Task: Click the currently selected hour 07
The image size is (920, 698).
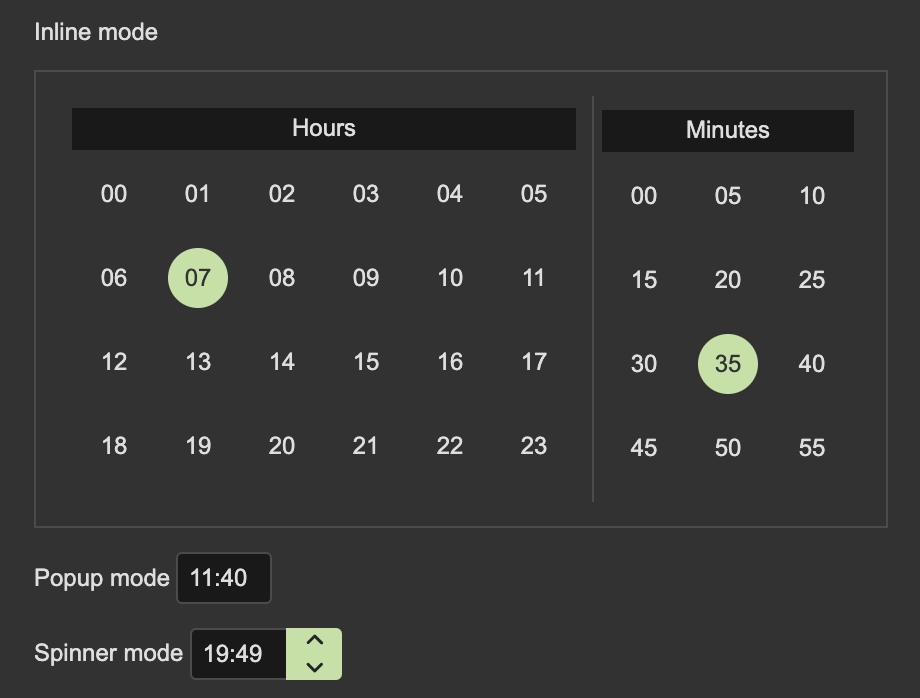Action: point(197,278)
